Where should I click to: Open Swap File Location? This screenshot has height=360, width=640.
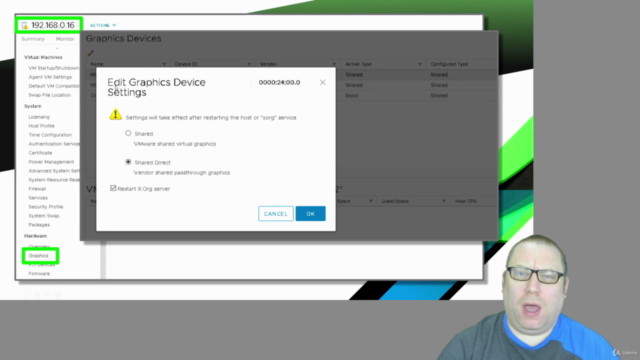click(49, 95)
